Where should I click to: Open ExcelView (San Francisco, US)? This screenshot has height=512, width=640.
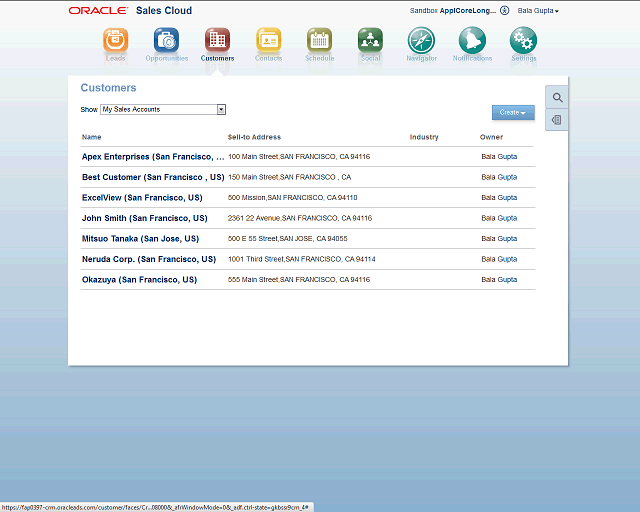point(142,198)
